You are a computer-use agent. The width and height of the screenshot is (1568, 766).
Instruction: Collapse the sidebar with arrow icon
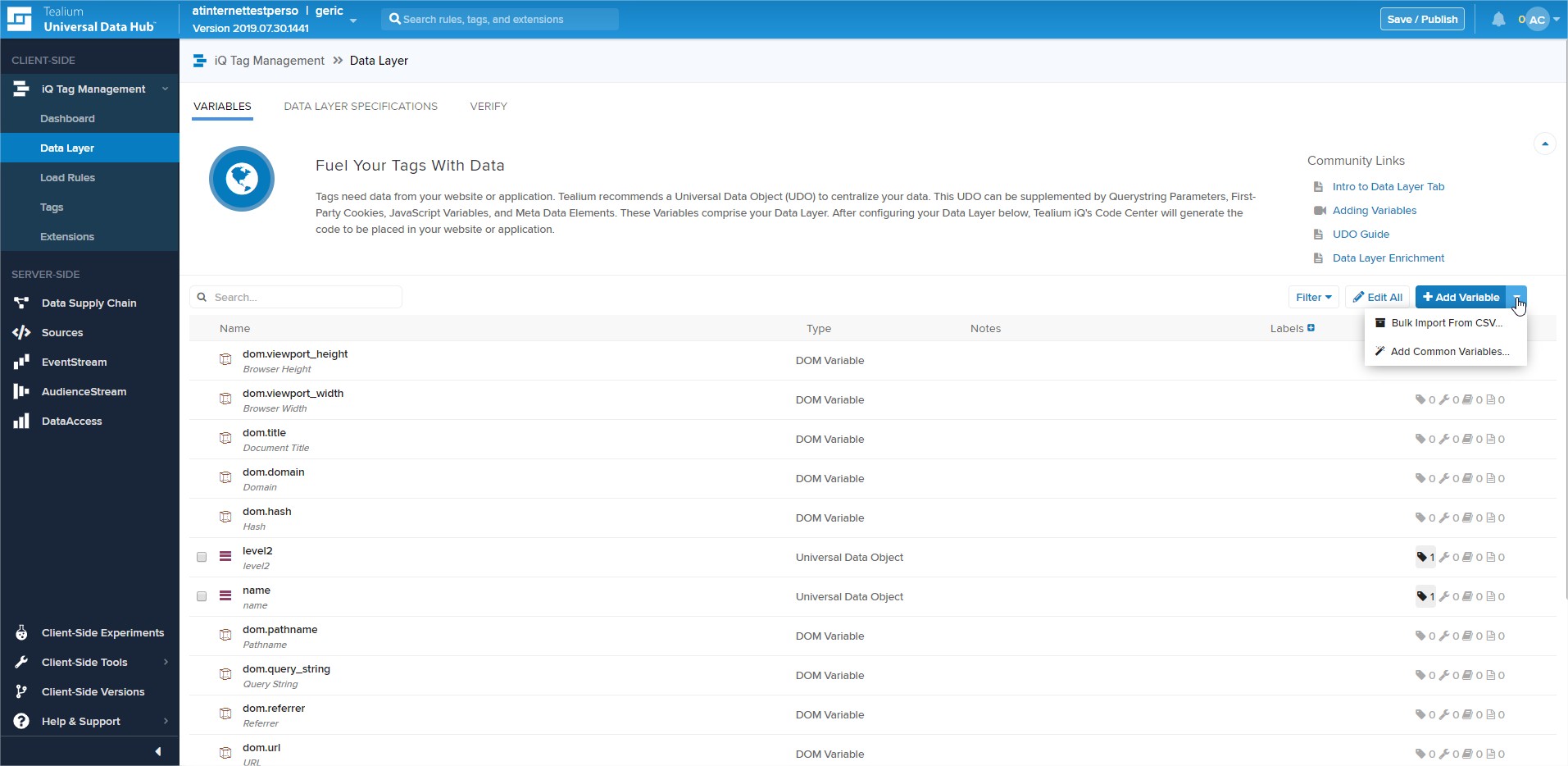point(157,751)
